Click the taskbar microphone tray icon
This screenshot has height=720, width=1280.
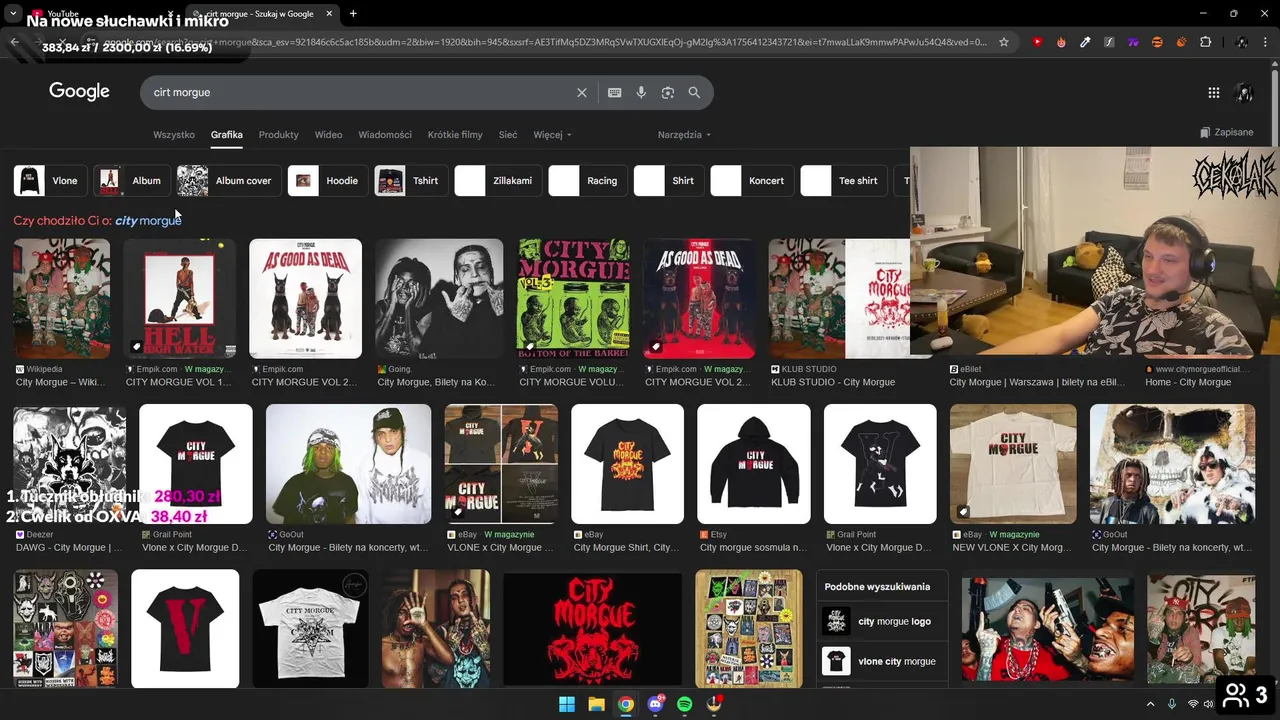(x=1172, y=704)
